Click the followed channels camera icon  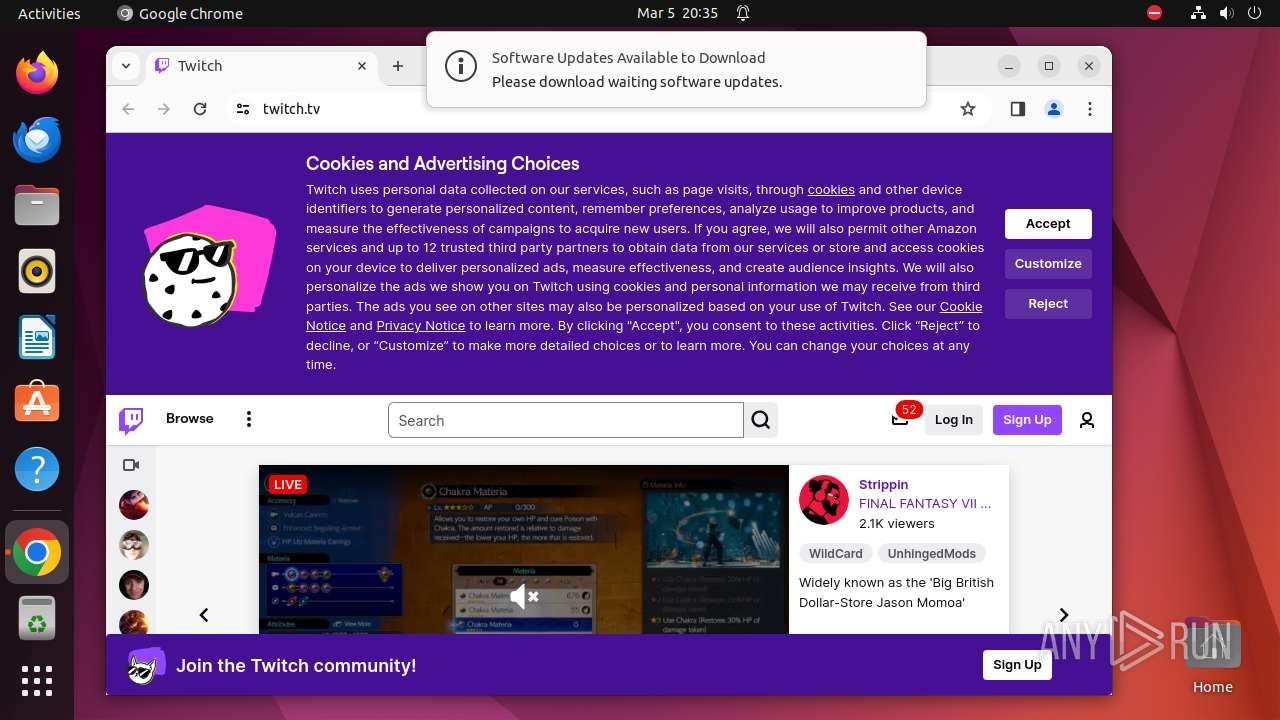coord(131,465)
